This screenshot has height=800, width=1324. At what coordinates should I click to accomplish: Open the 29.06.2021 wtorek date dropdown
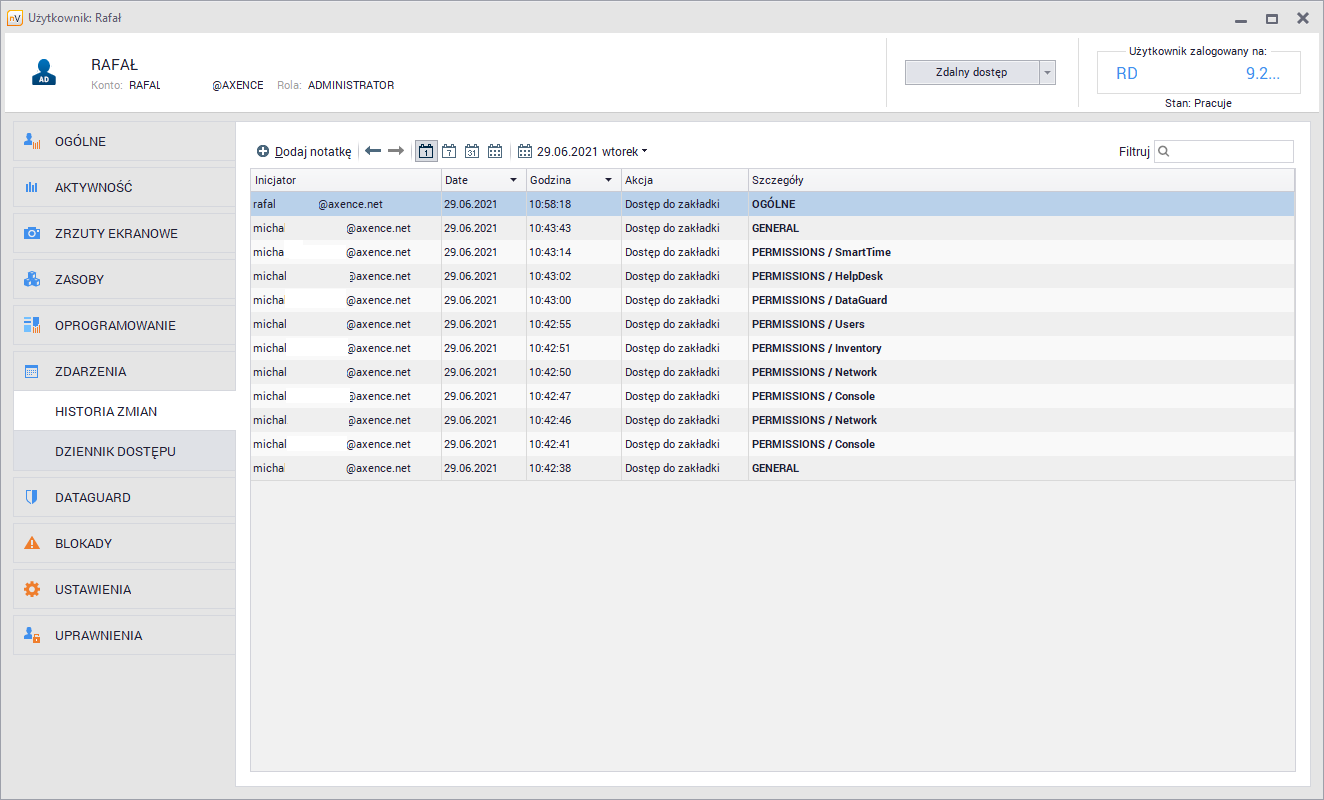tap(585, 151)
